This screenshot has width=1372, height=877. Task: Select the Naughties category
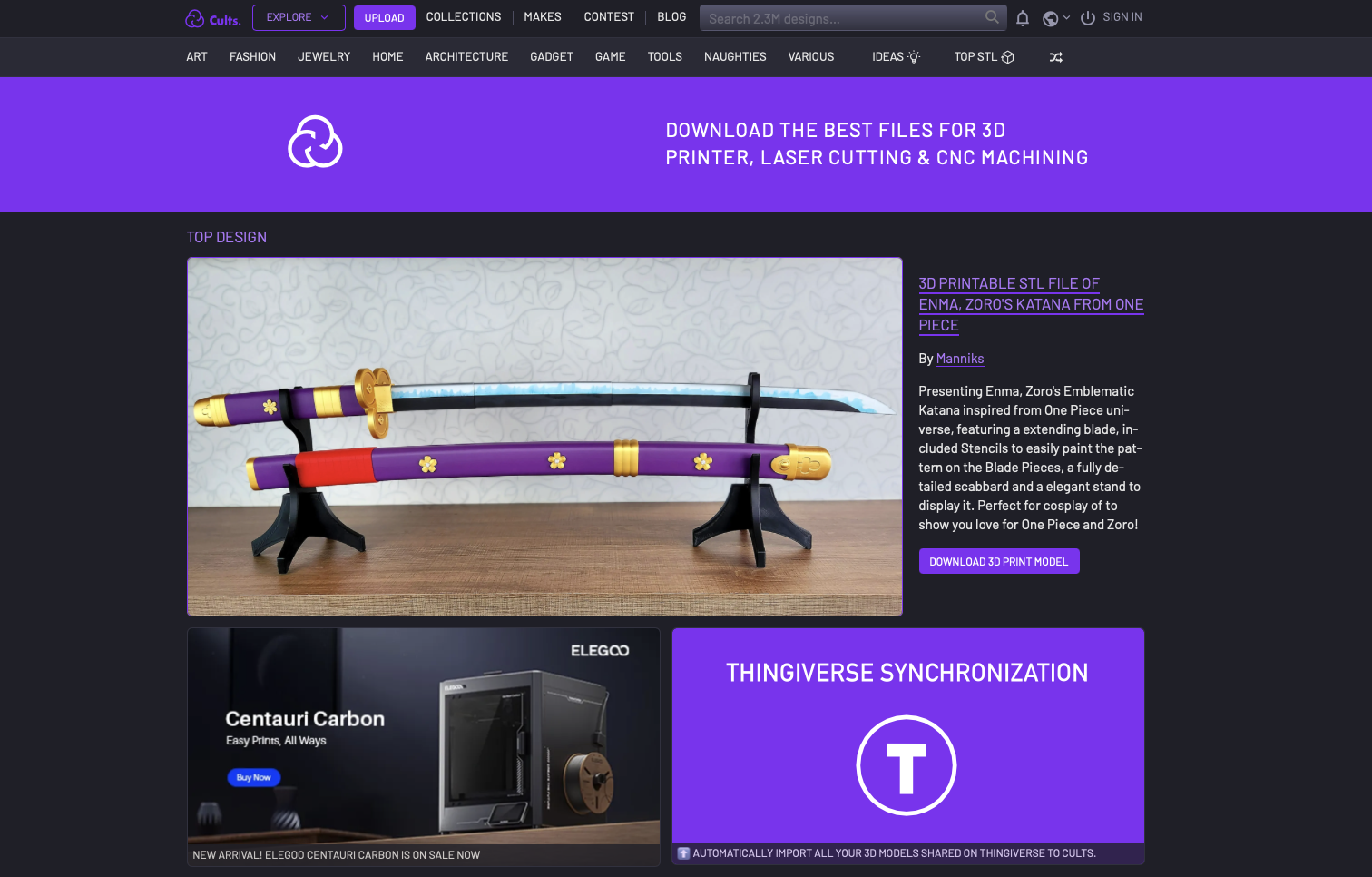tap(735, 57)
